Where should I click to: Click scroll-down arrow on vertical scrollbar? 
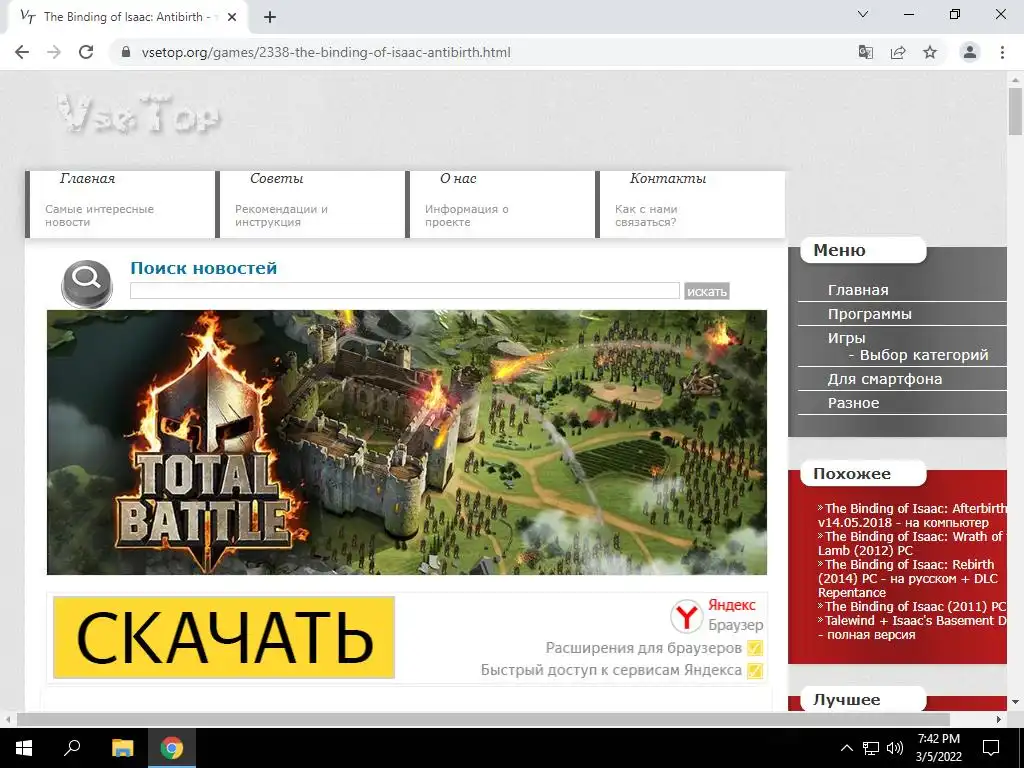[x=1015, y=702]
